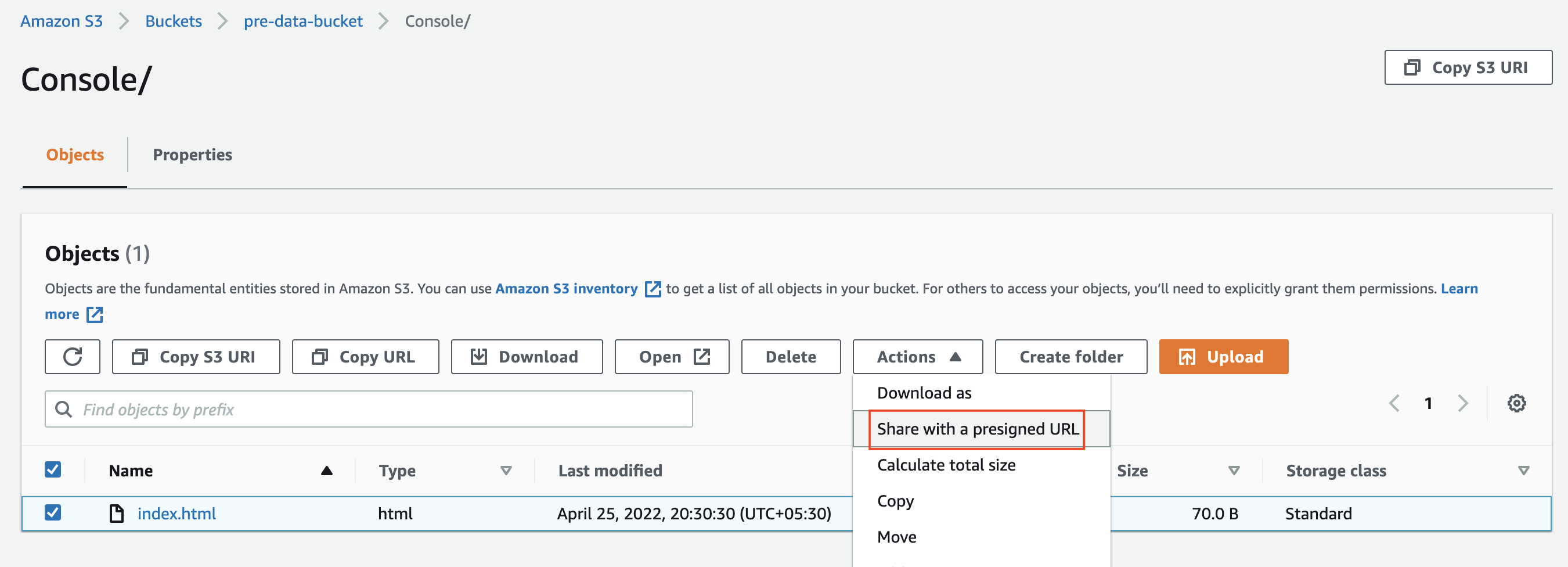This screenshot has height=567, width=1568.
Task: Open the index.html object link
Action: 176,513
